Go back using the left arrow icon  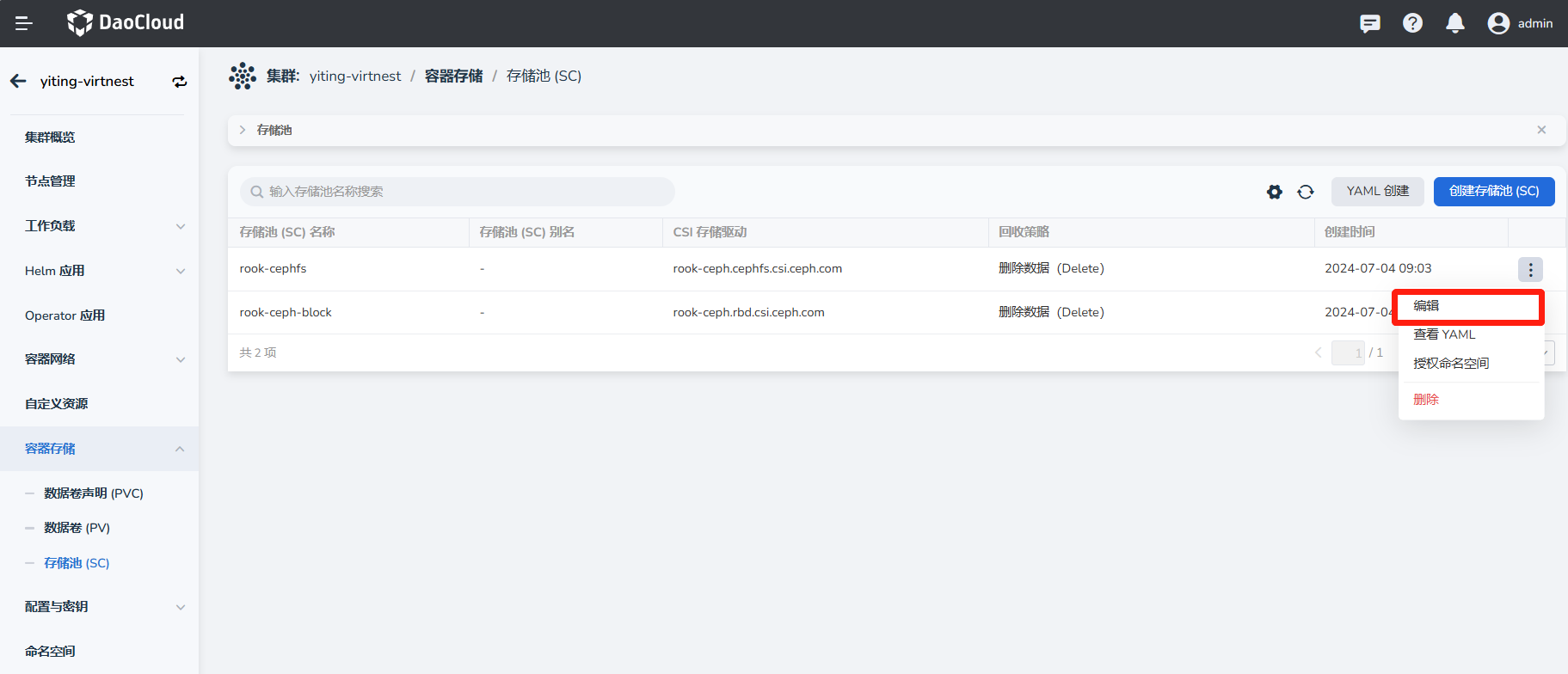pos(19,81)
